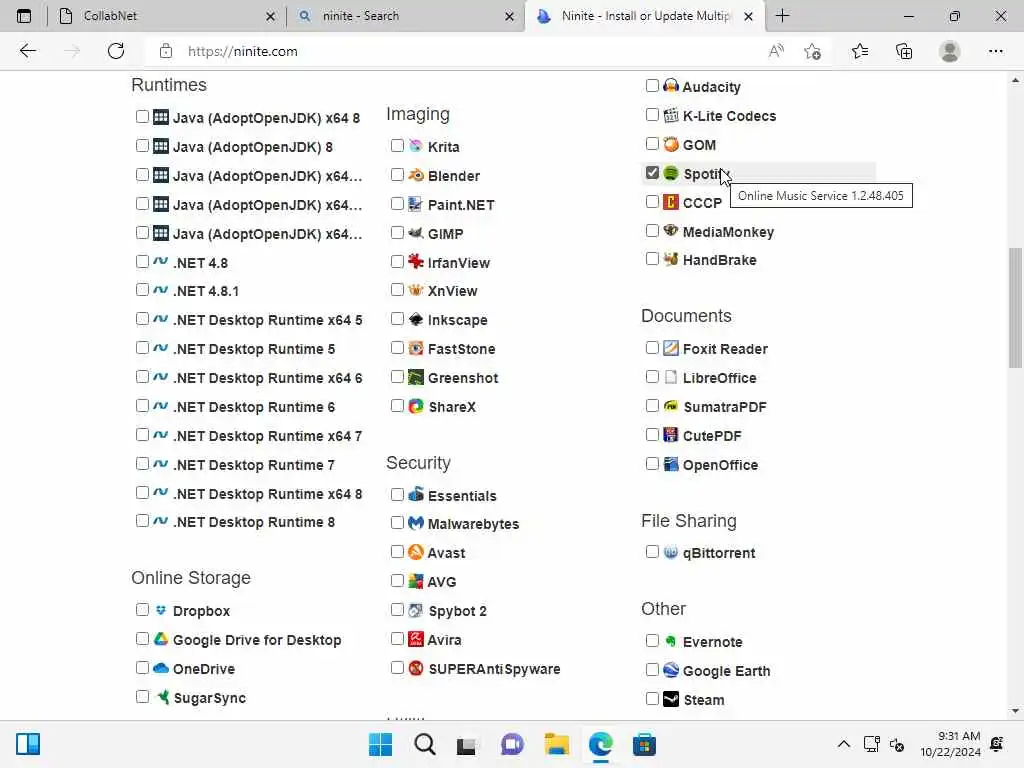Click the ShareX icon

point(415,406)
